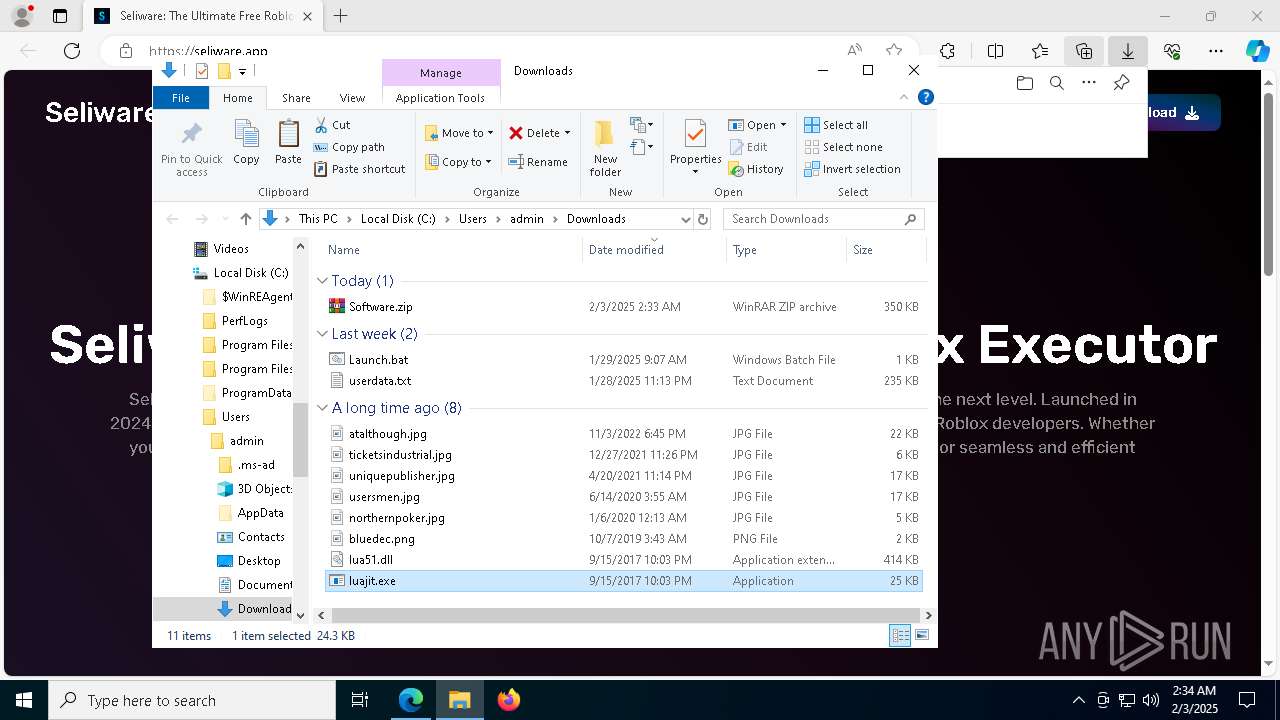Open Desktop in navigation pane

click(x=258, y=561)
